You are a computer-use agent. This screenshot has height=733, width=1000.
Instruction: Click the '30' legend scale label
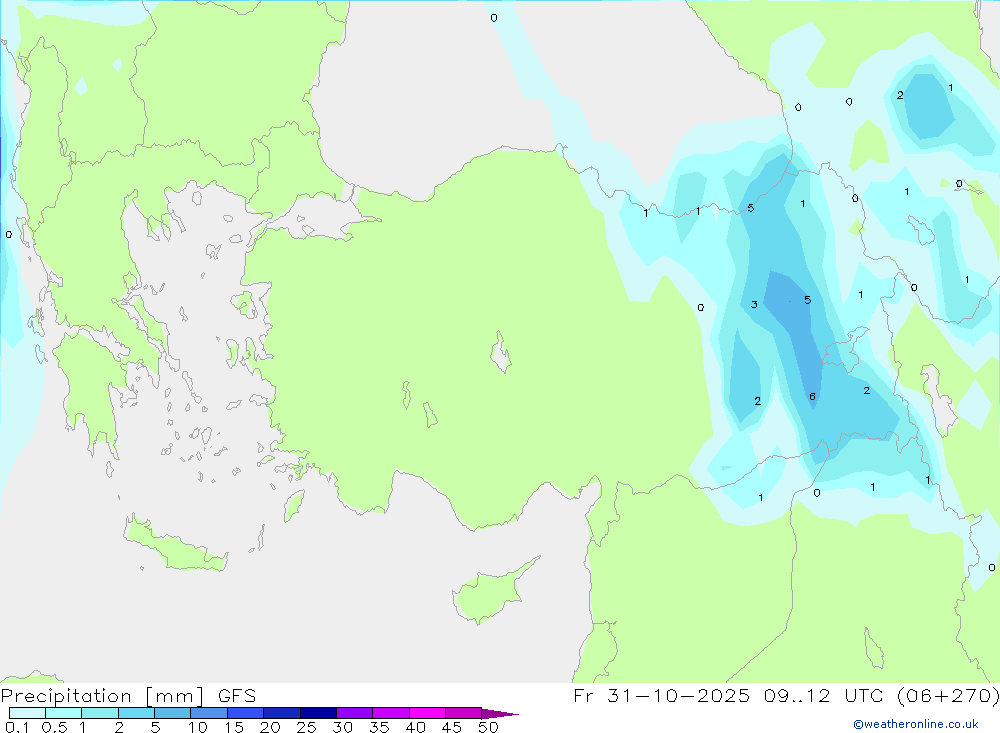point(342,727)
